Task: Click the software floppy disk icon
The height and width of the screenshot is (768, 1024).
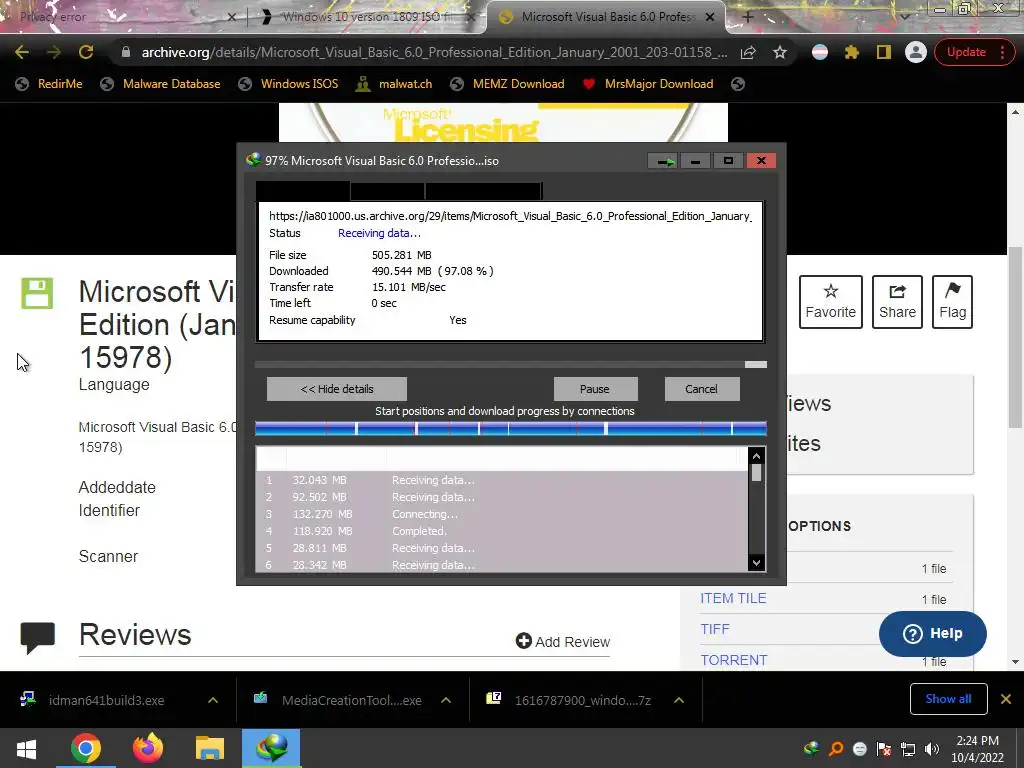Action: click(x=37, y=293)
